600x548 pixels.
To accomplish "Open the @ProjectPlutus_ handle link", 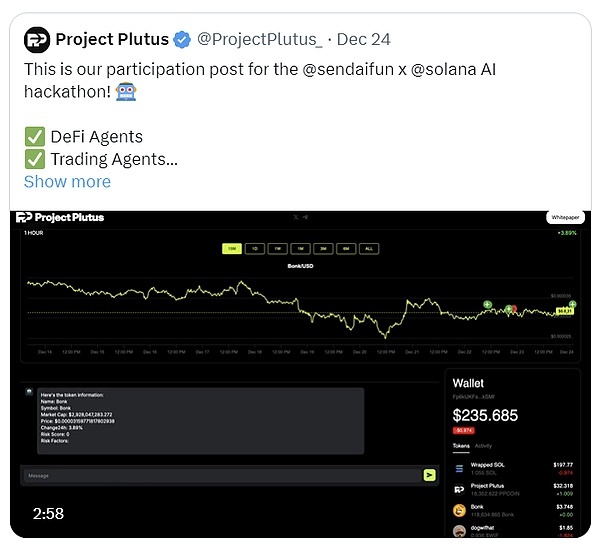I will pos(260,40).
